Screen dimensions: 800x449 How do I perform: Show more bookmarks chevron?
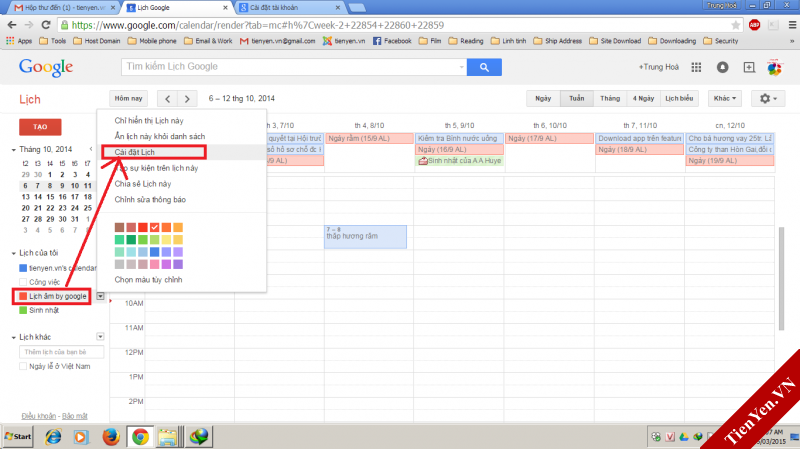point(792,41)
